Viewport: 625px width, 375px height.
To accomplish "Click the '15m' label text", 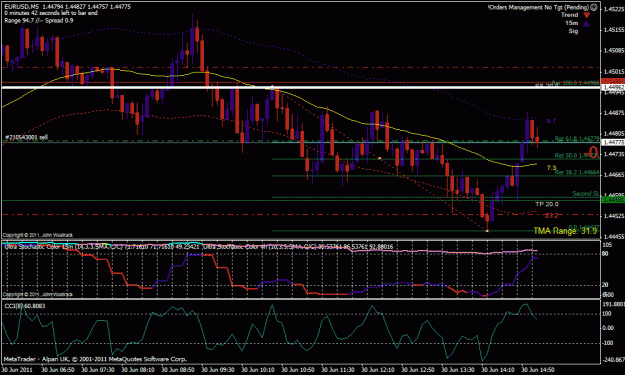I will pyautogui.click(x=572, y=23).
